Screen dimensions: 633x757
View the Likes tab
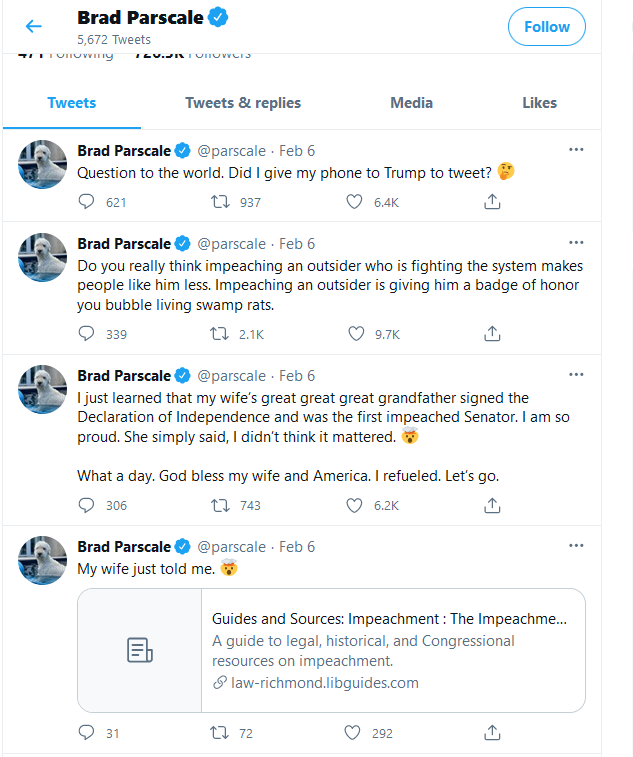(539, 103)
